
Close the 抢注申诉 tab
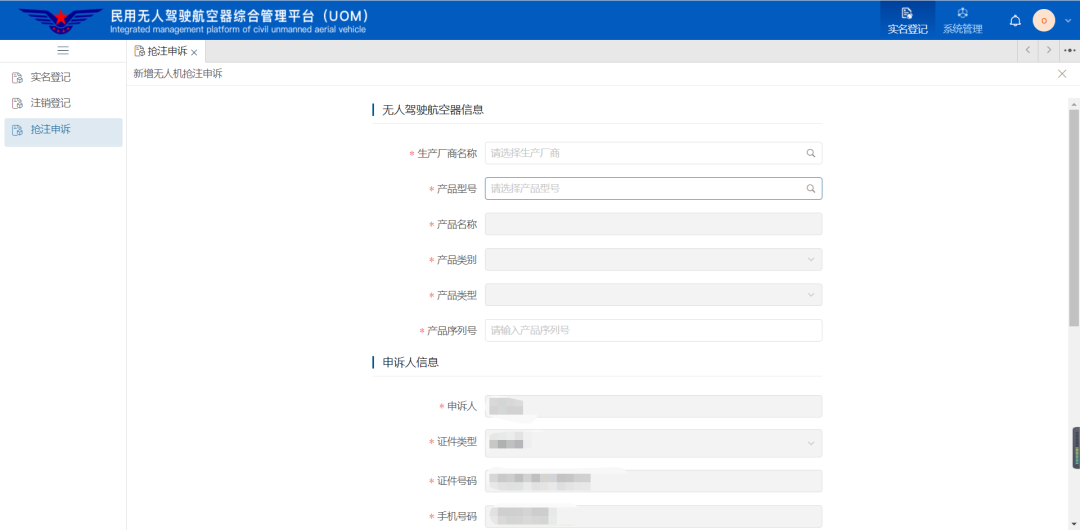194,52
